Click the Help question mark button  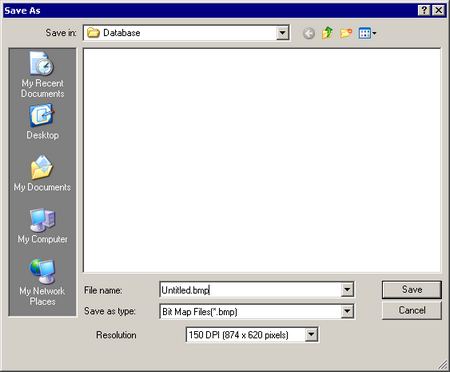[424, 10]
